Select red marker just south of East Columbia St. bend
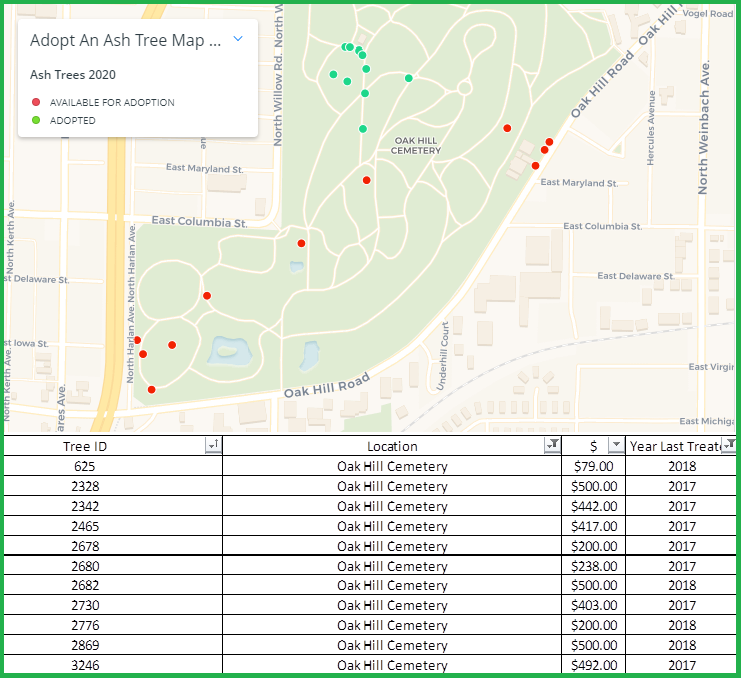 (302, 243)
